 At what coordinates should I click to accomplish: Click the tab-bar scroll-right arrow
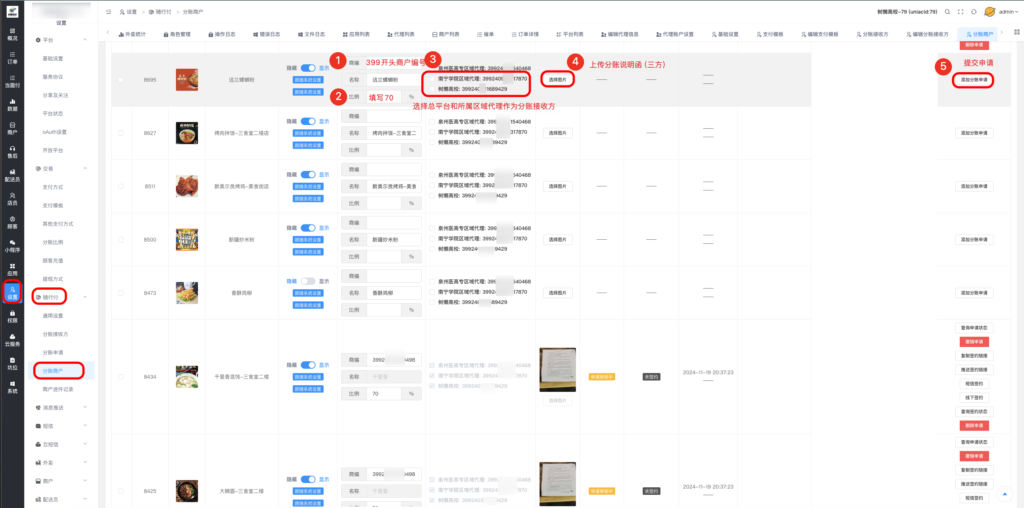point(1002,33)
